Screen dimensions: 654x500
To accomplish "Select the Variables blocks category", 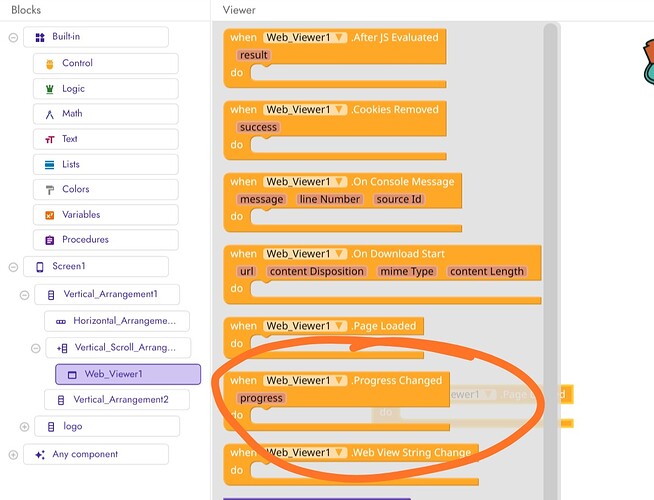I will [x=106, y=215].
